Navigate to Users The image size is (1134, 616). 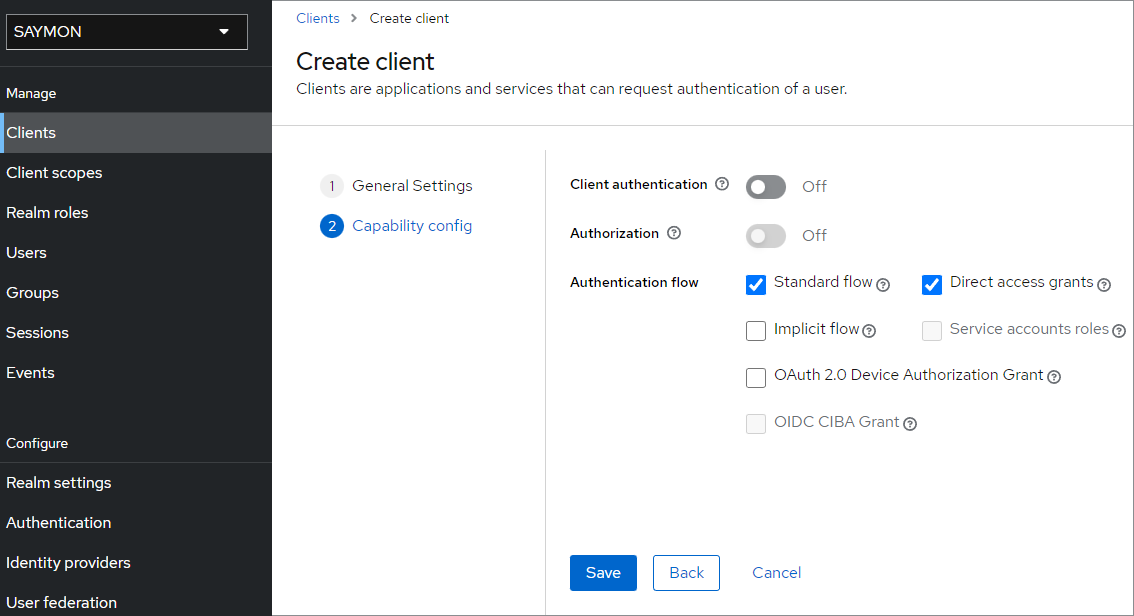pyautogui.click(x=136, y=252)
